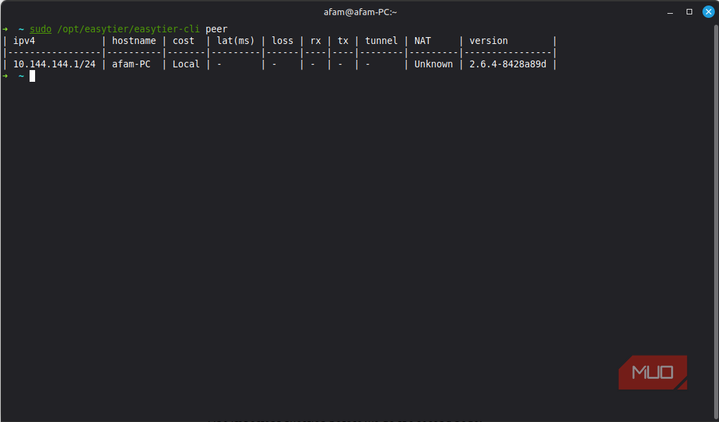Click the tx column header

tap(343, 41)
